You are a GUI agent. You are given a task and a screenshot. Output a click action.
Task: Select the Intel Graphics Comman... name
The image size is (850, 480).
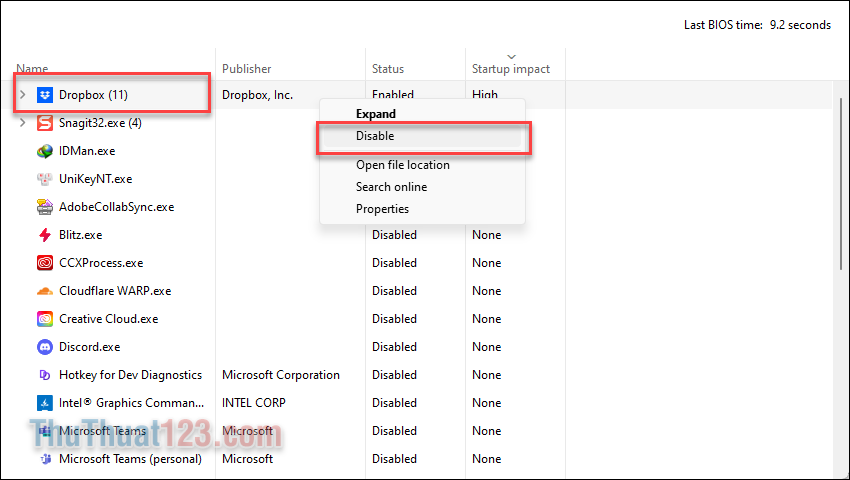(x=131, y=403)
